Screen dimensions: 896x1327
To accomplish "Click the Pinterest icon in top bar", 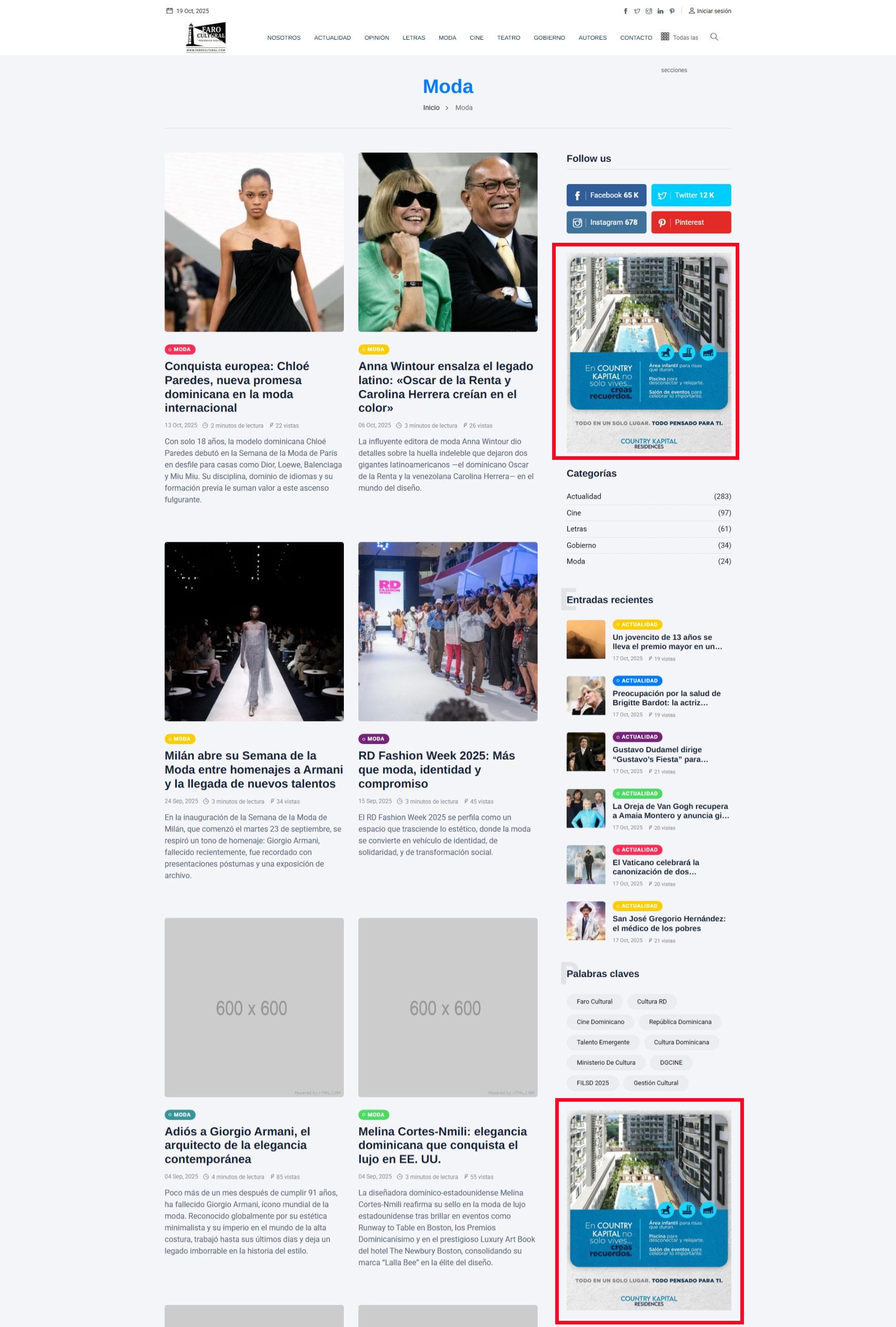I will click(x=672, y=11).
